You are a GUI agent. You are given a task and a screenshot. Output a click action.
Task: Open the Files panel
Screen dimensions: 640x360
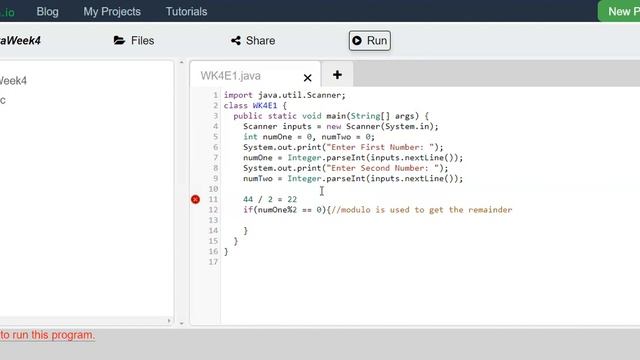pos(134,41)
